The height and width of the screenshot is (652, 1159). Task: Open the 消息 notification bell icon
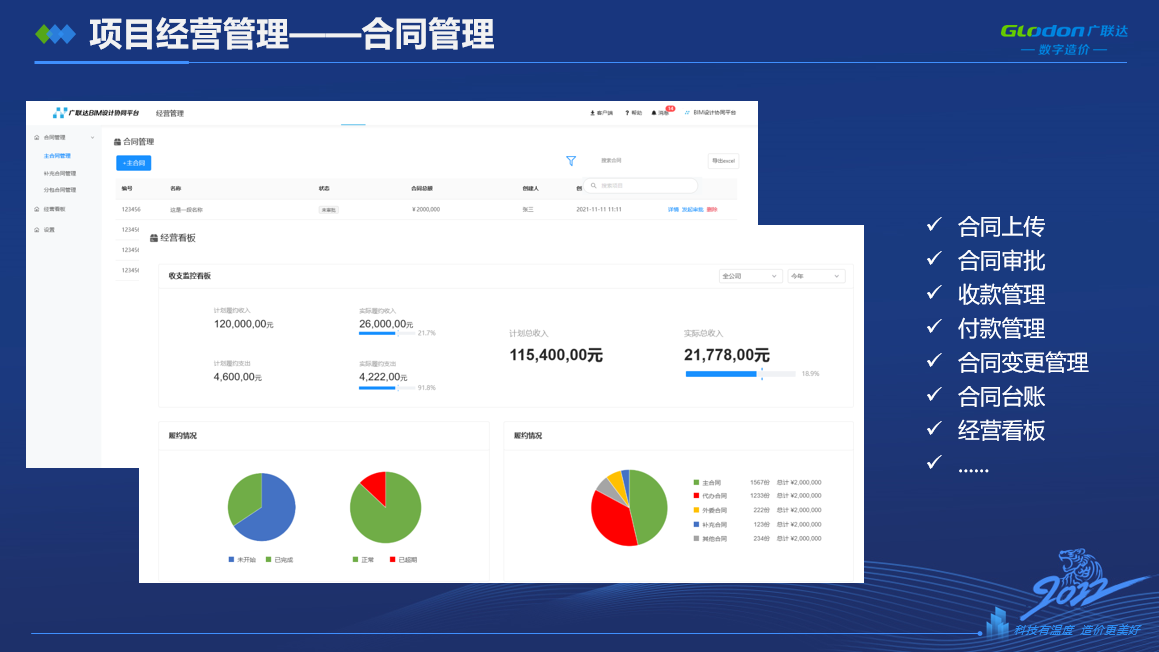[x=654, y=113]
